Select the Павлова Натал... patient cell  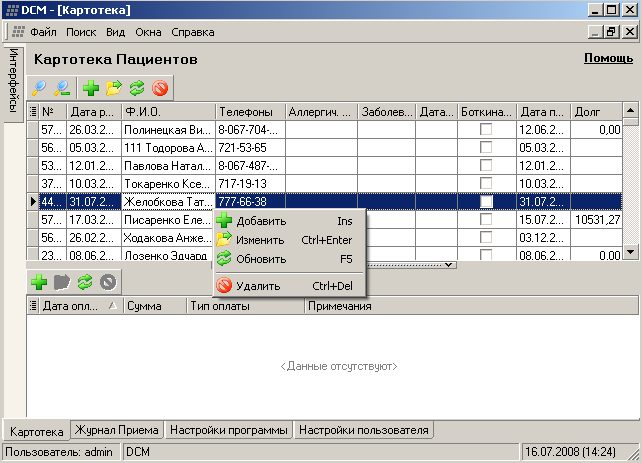point(168,165)
